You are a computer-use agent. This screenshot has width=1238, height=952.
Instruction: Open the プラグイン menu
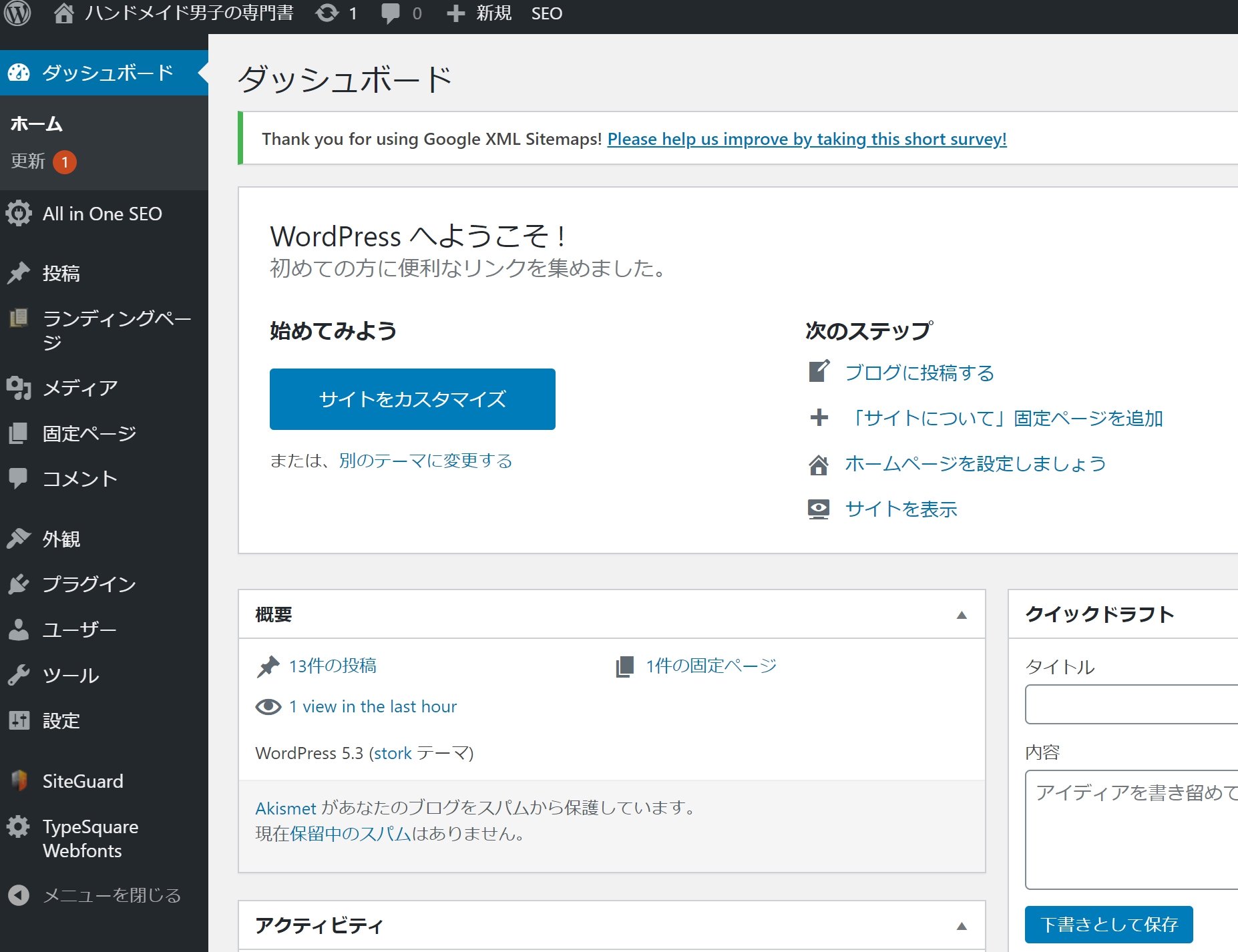(x=104, y=584)
